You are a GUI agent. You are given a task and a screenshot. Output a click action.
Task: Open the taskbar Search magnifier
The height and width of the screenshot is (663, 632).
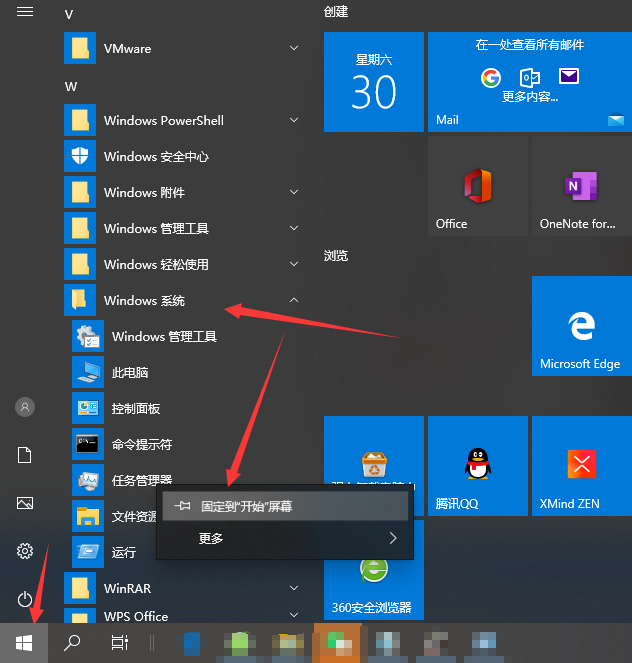click(x=72, y=643)
